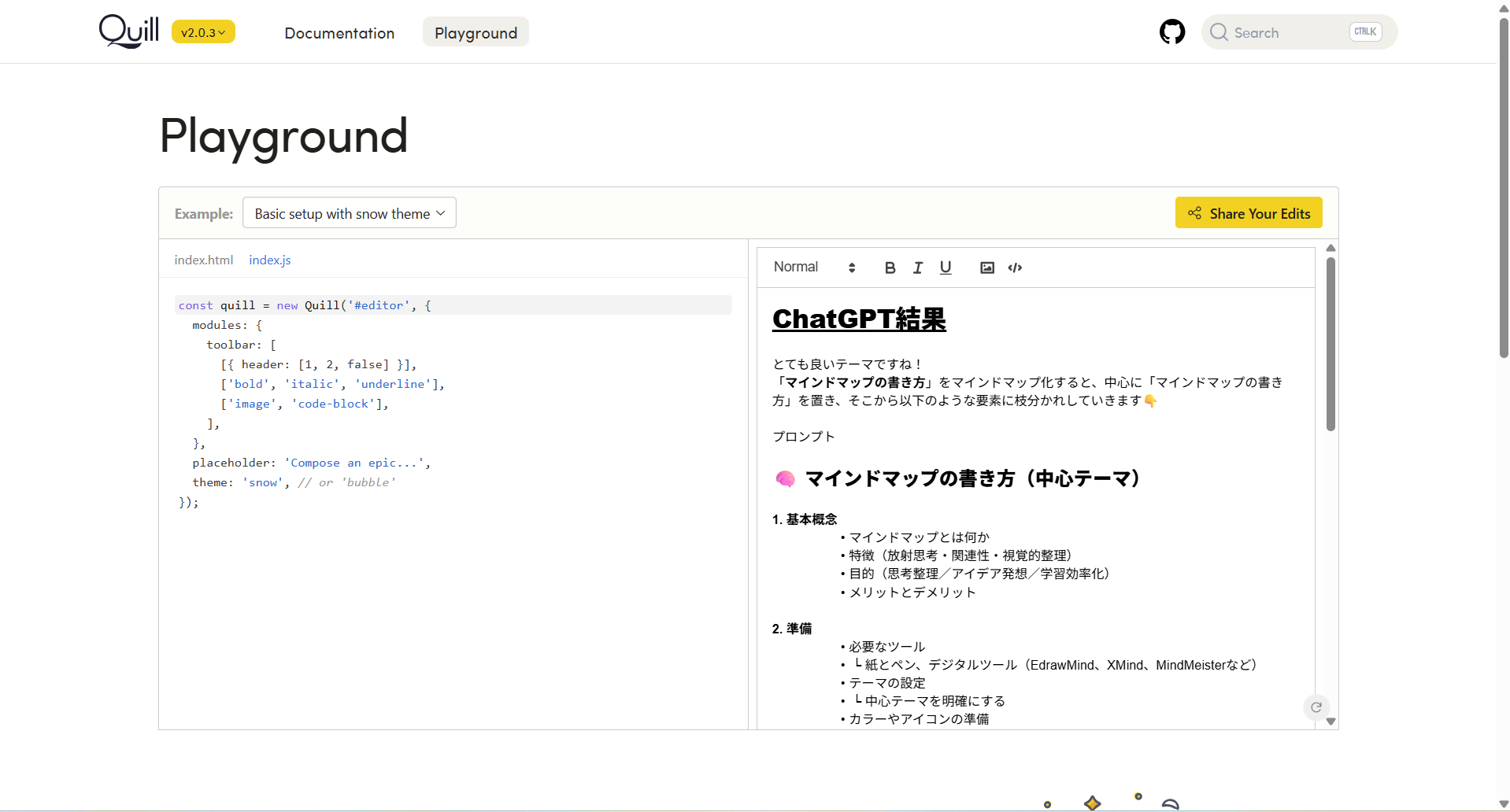Open the GitHub repository icon
Screen dimensions: 1510x812
(x=1171, y=32)
